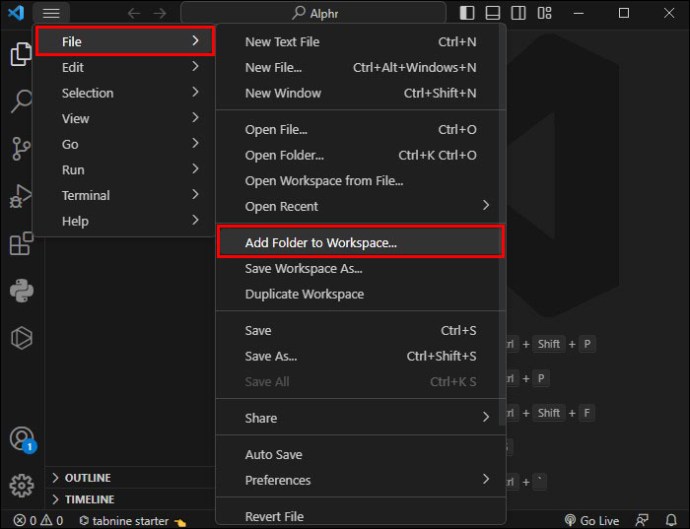Viewport: 690px width, 529px height.
Task: Open the Accounts icon with badge
Action: (22, 439)
